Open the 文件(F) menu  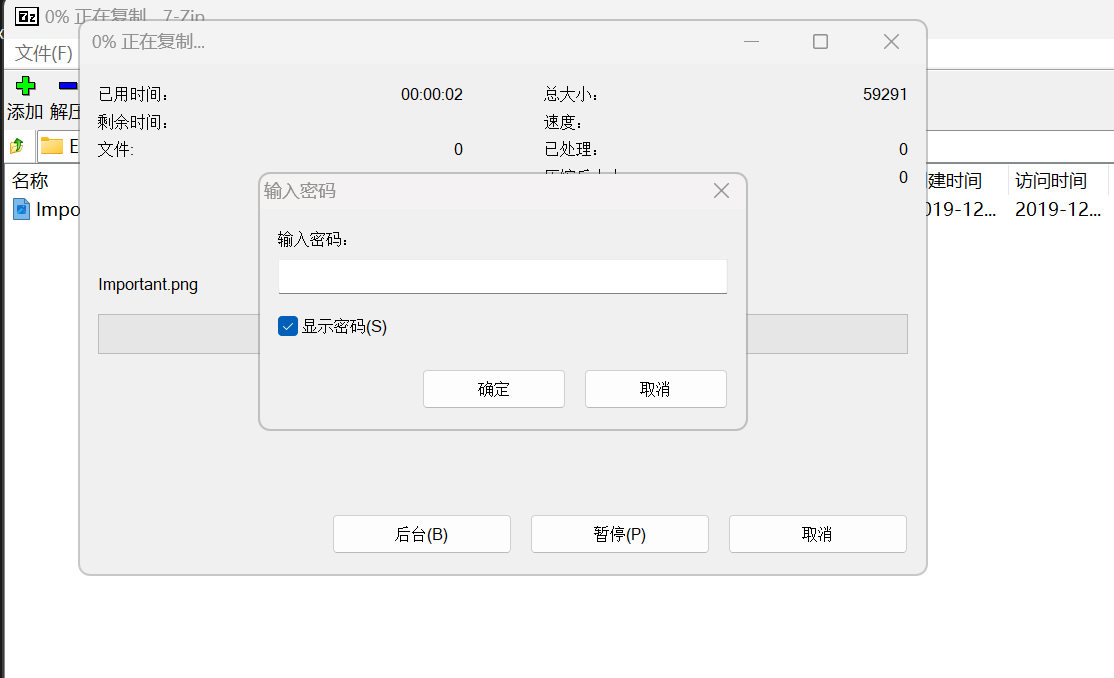pyautogui.click(x=44, y=53)
